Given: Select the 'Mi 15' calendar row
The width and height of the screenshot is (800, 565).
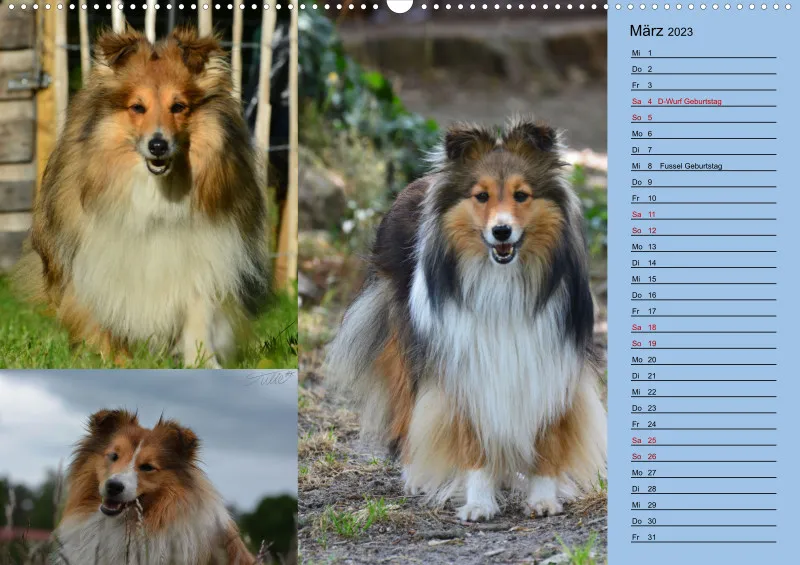Looking at the screenshot, I should point(703,279).
